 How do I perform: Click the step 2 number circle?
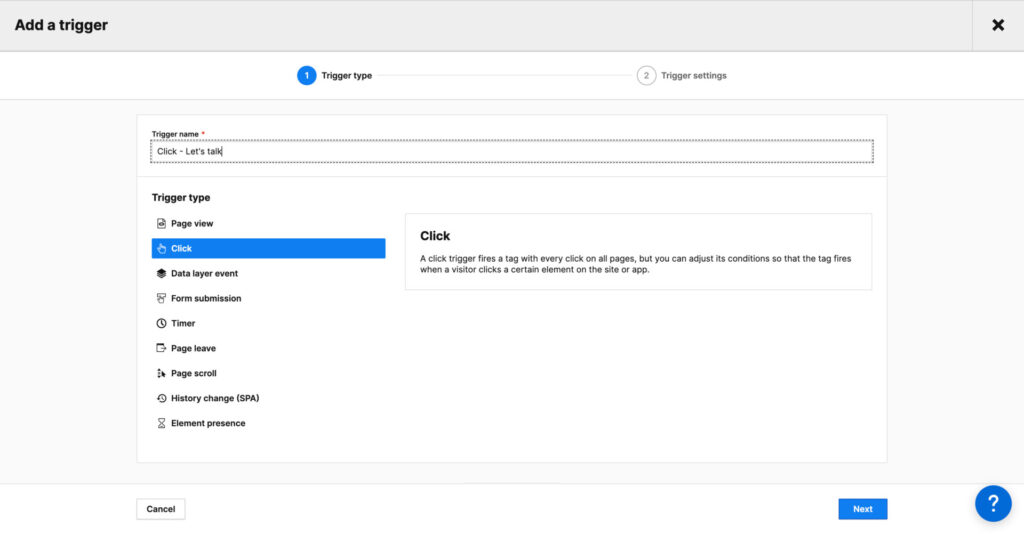[x=647, y=76]
